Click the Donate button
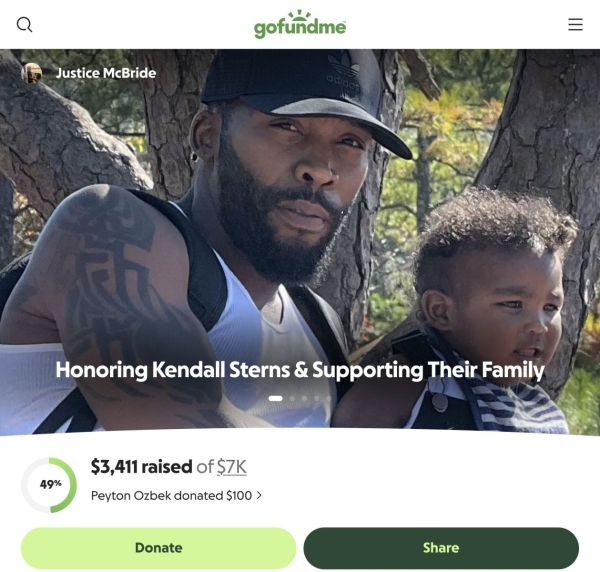The width and height of the screenshot is (600, 572). pyautogui.click(x=158, y=548)
